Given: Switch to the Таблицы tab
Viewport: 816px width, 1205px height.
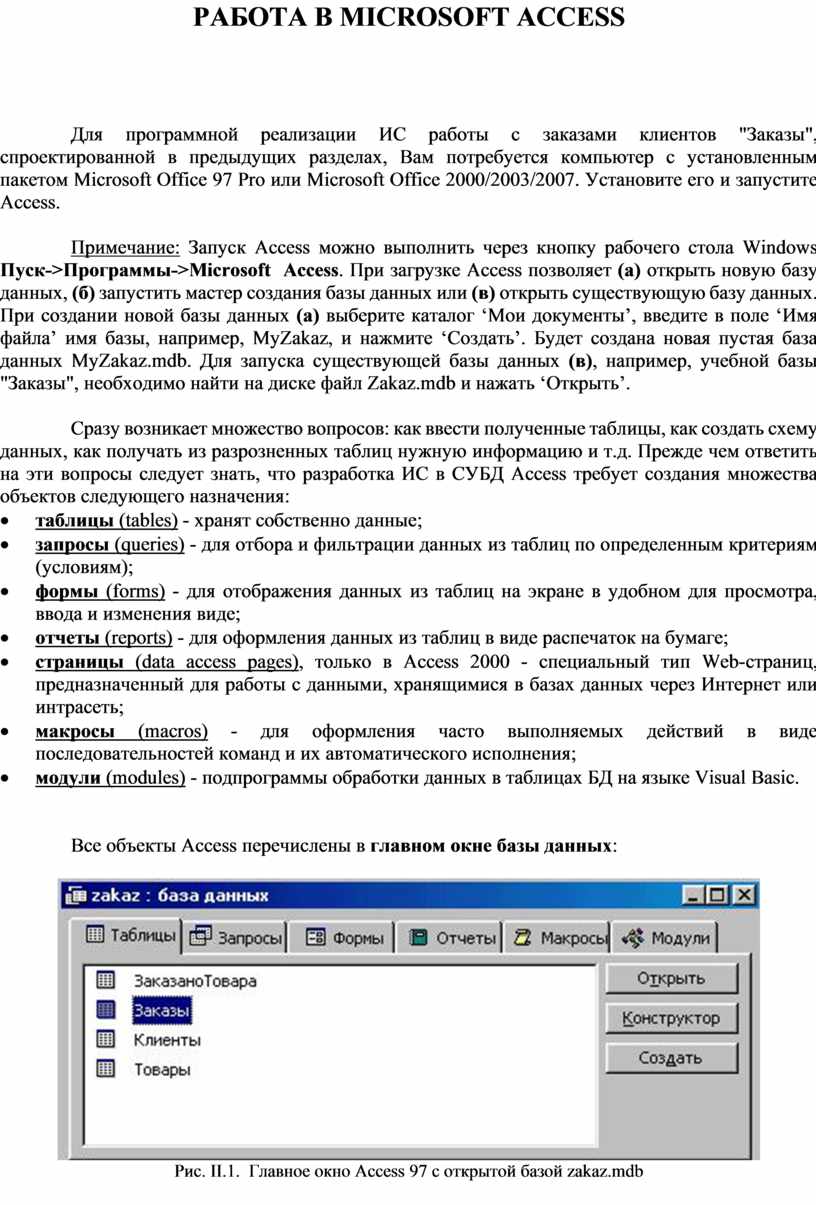Looking at the screenshot, I should 129,935.
